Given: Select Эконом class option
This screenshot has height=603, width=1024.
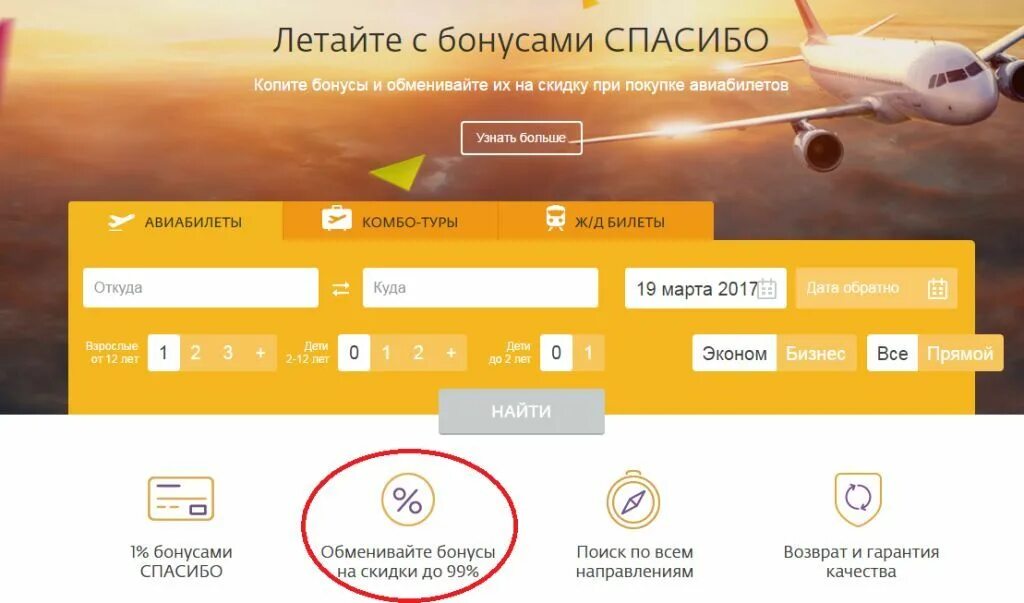Looking at the screenshot, I should 735,353.
